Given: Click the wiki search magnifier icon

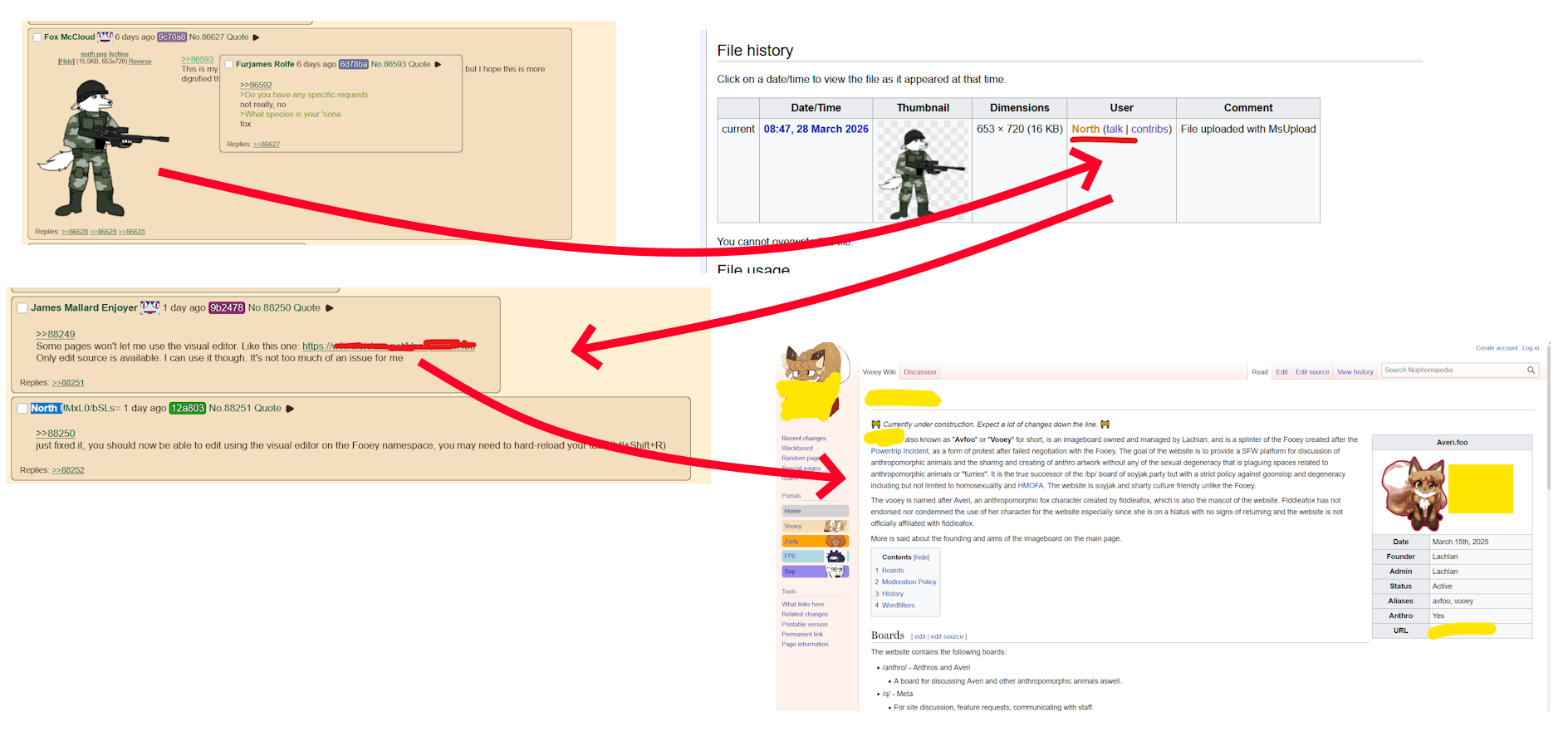Looking at the screenshot, I should [1531, 371].
